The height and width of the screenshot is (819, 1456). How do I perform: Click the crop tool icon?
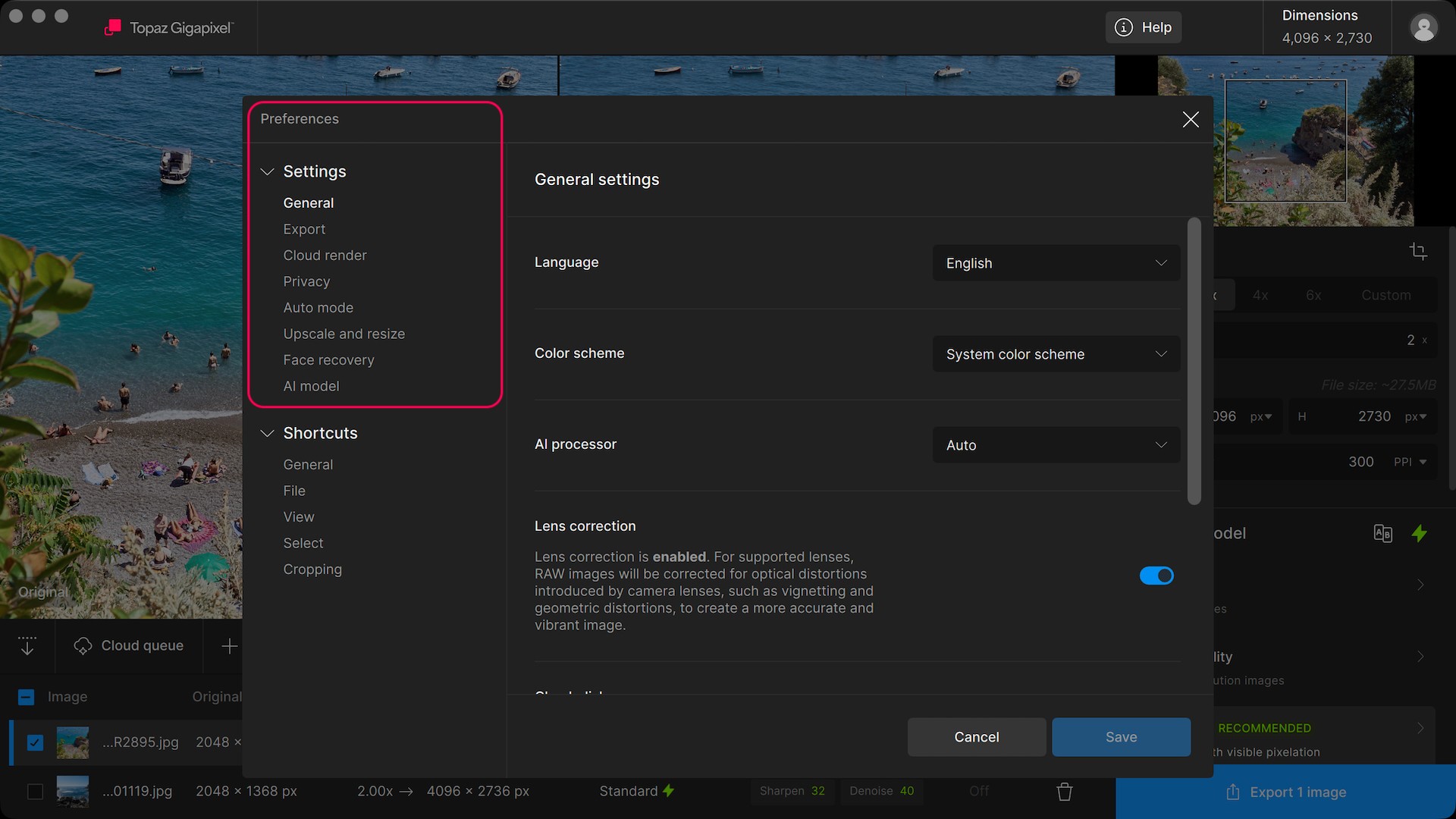coord(1418,252)
